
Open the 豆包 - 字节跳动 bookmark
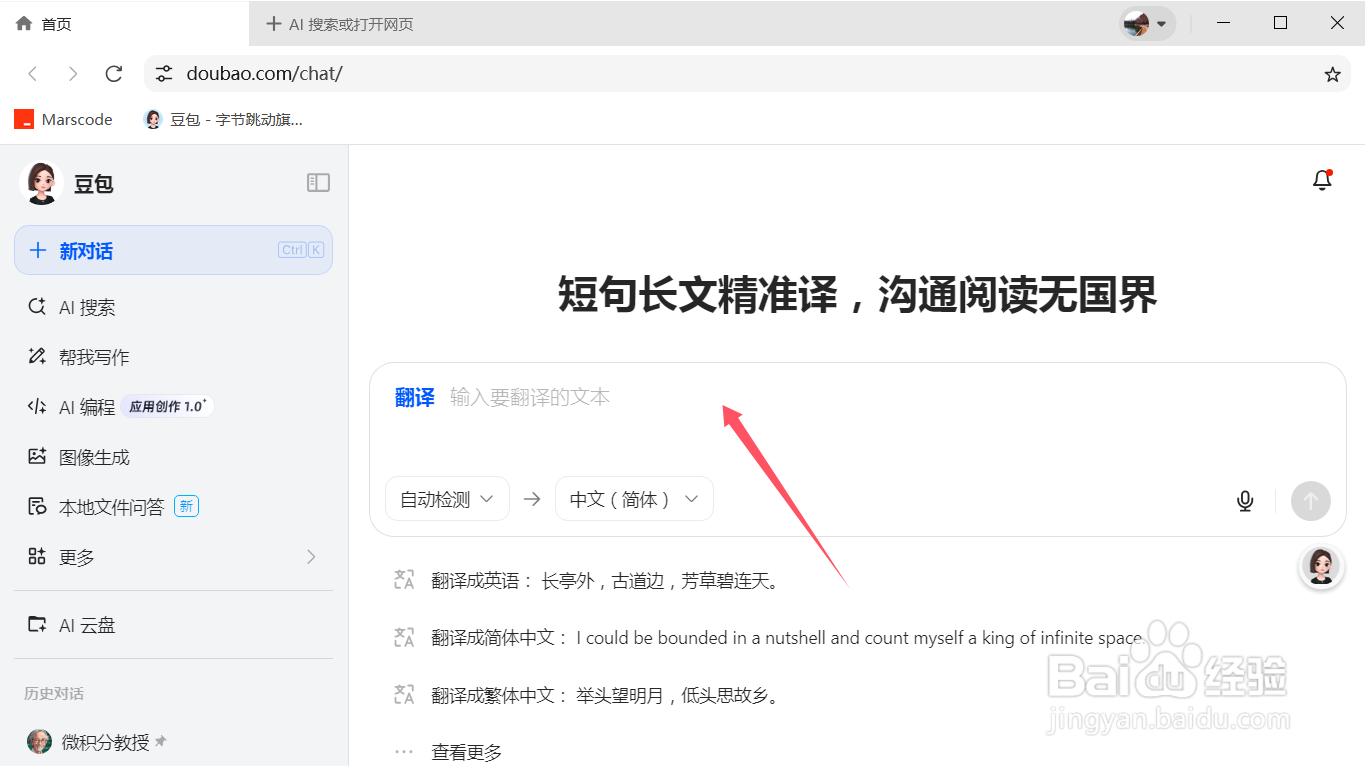coord(223,120)
